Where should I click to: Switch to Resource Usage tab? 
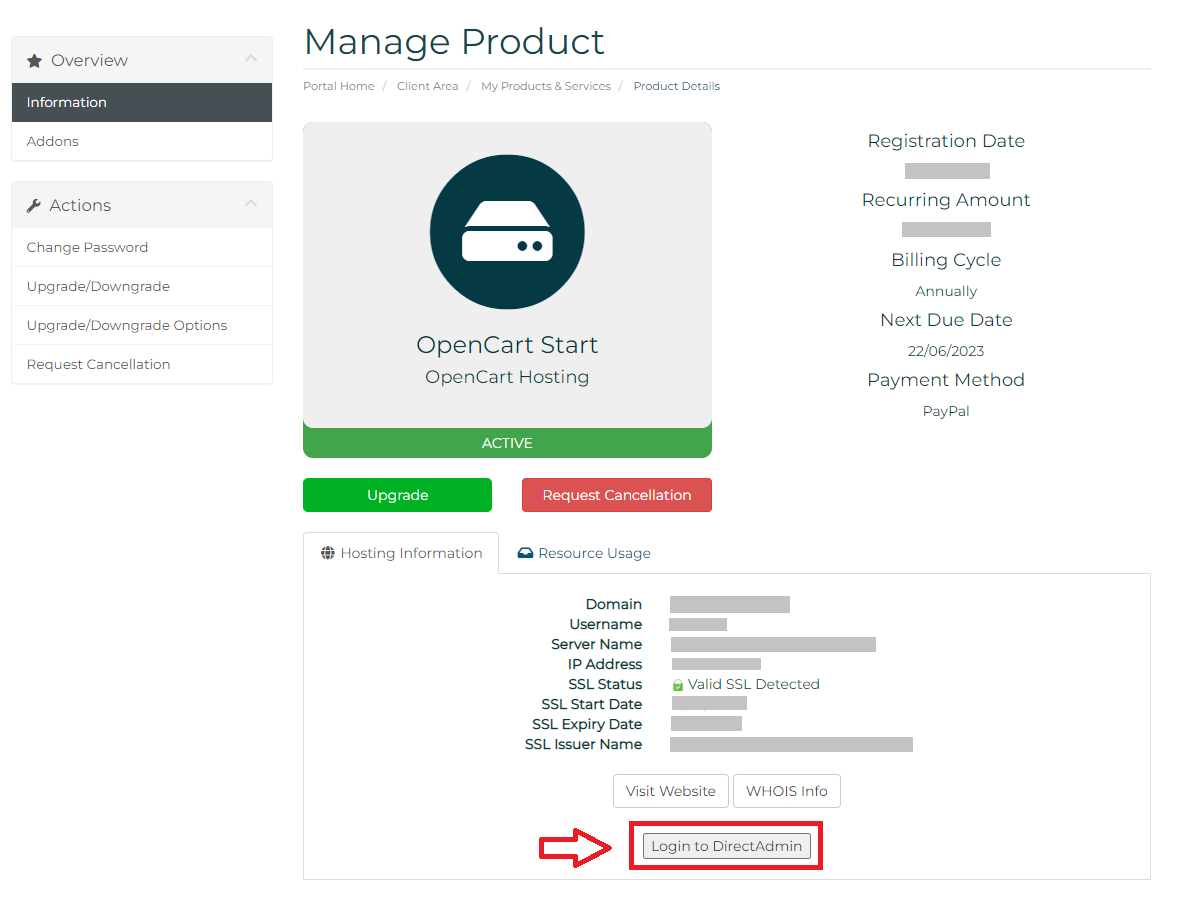[x=584, y=553]
